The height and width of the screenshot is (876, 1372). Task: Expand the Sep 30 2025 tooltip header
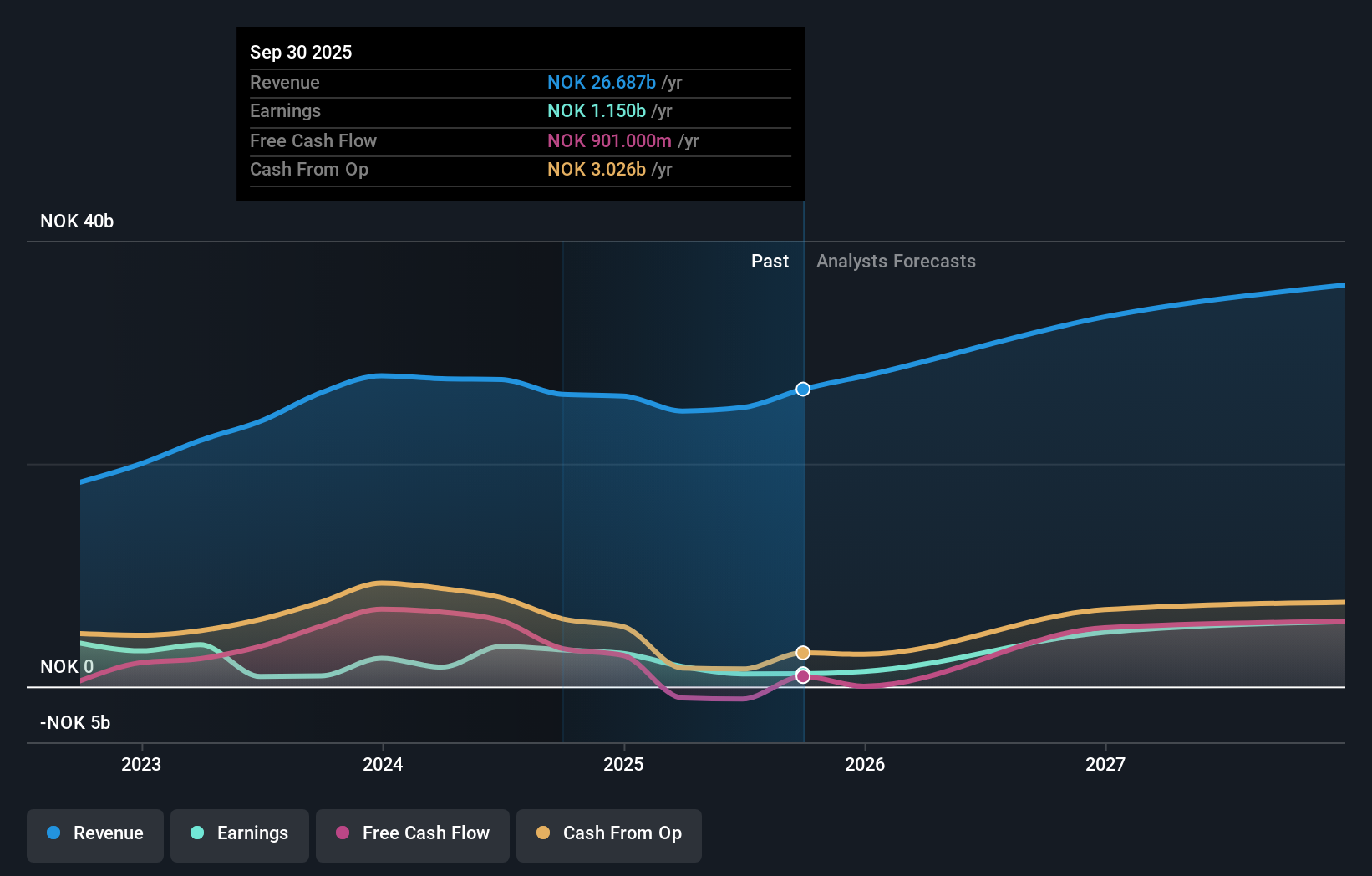[x=301, y=52]
